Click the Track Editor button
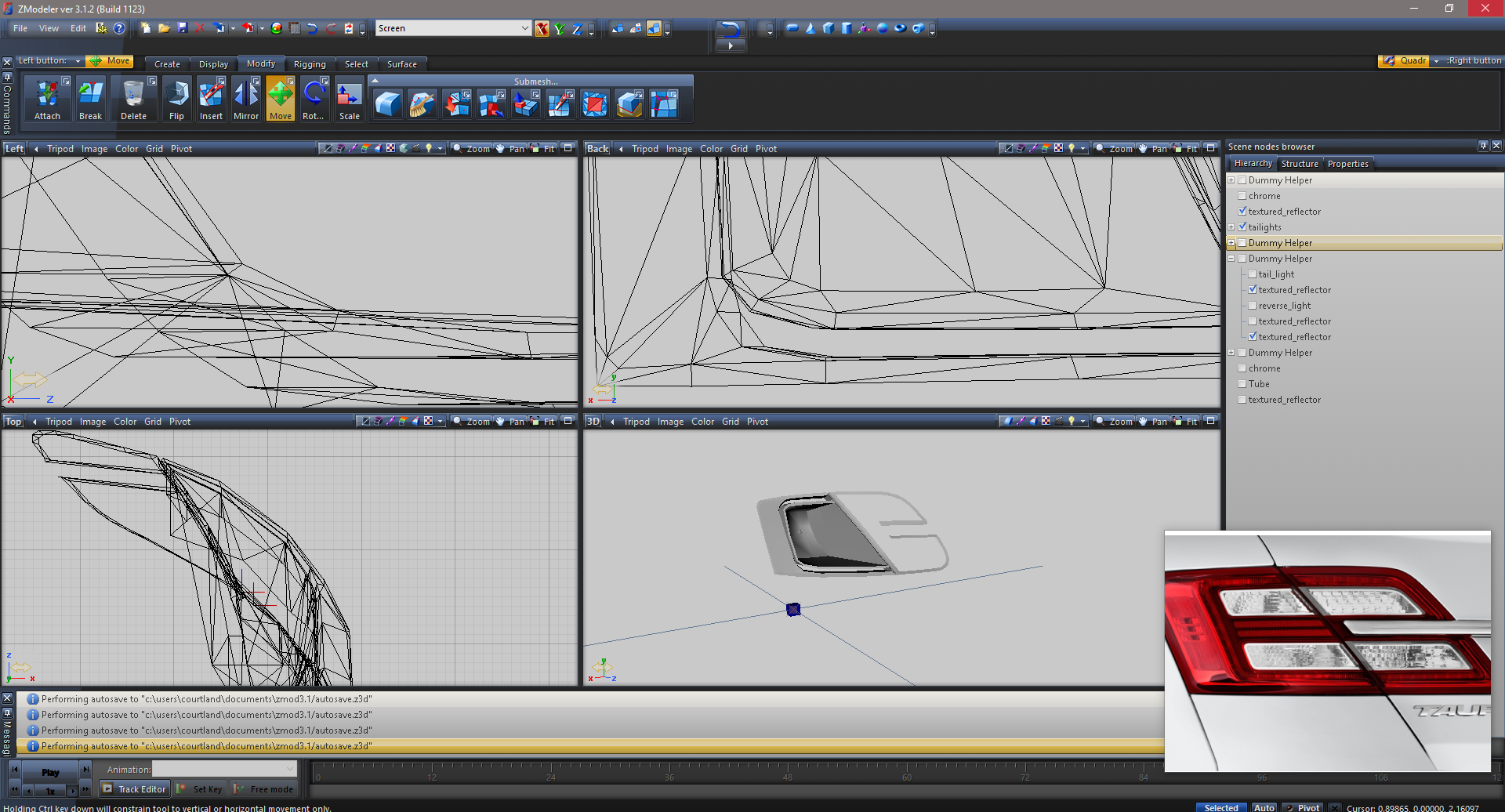Screen dimensions: 1505x812 [x=135, y=789]
